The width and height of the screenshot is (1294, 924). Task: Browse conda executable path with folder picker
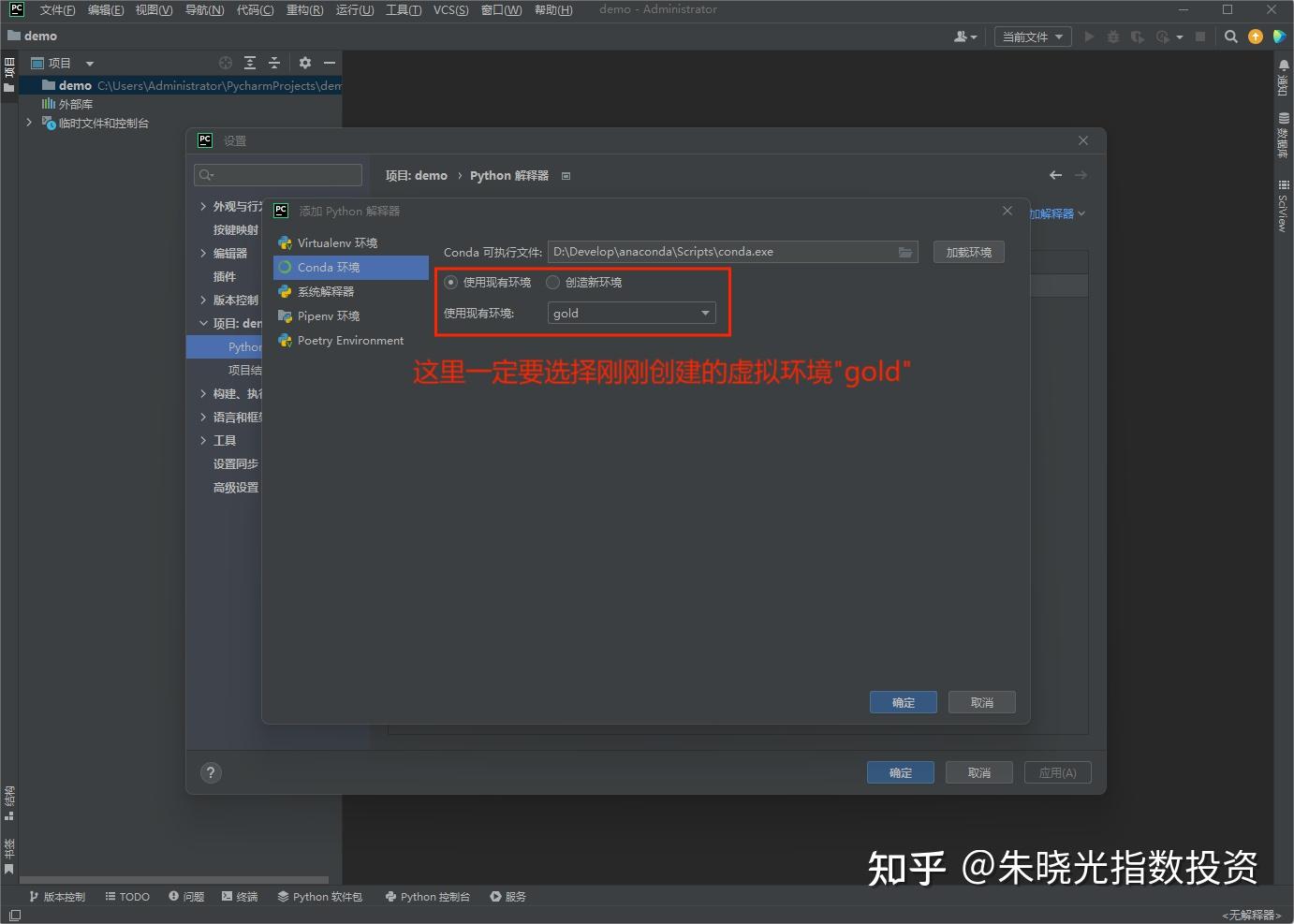(x=904, y=251)
